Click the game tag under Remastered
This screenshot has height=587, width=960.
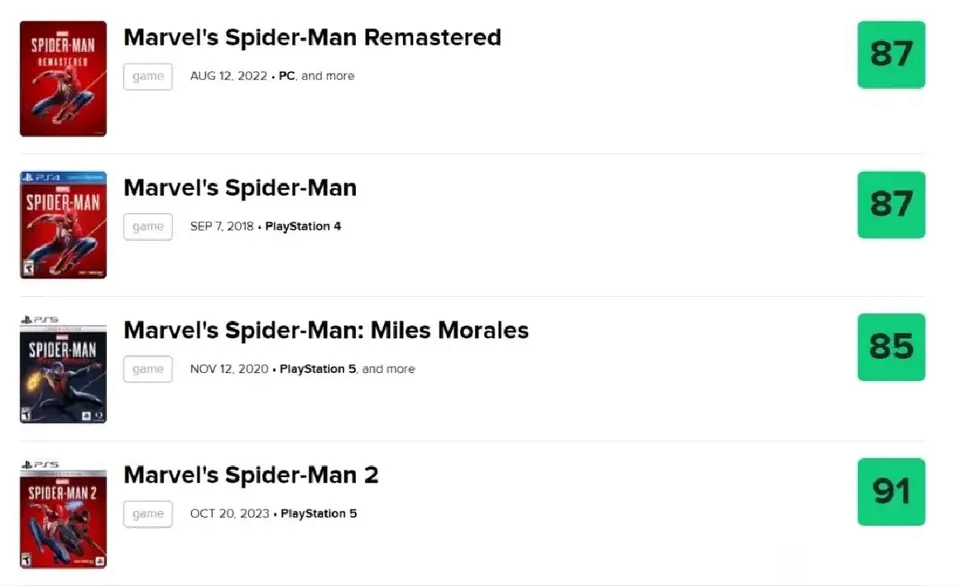point(148,77)
